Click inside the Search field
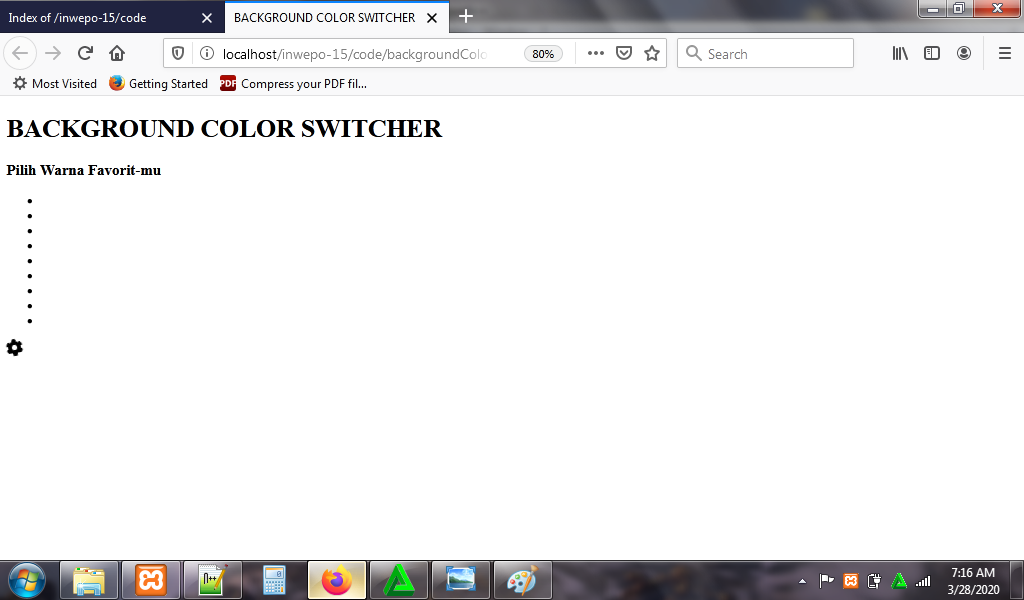The height and width of the screenshot is (600, 1024). click(765, 54)
